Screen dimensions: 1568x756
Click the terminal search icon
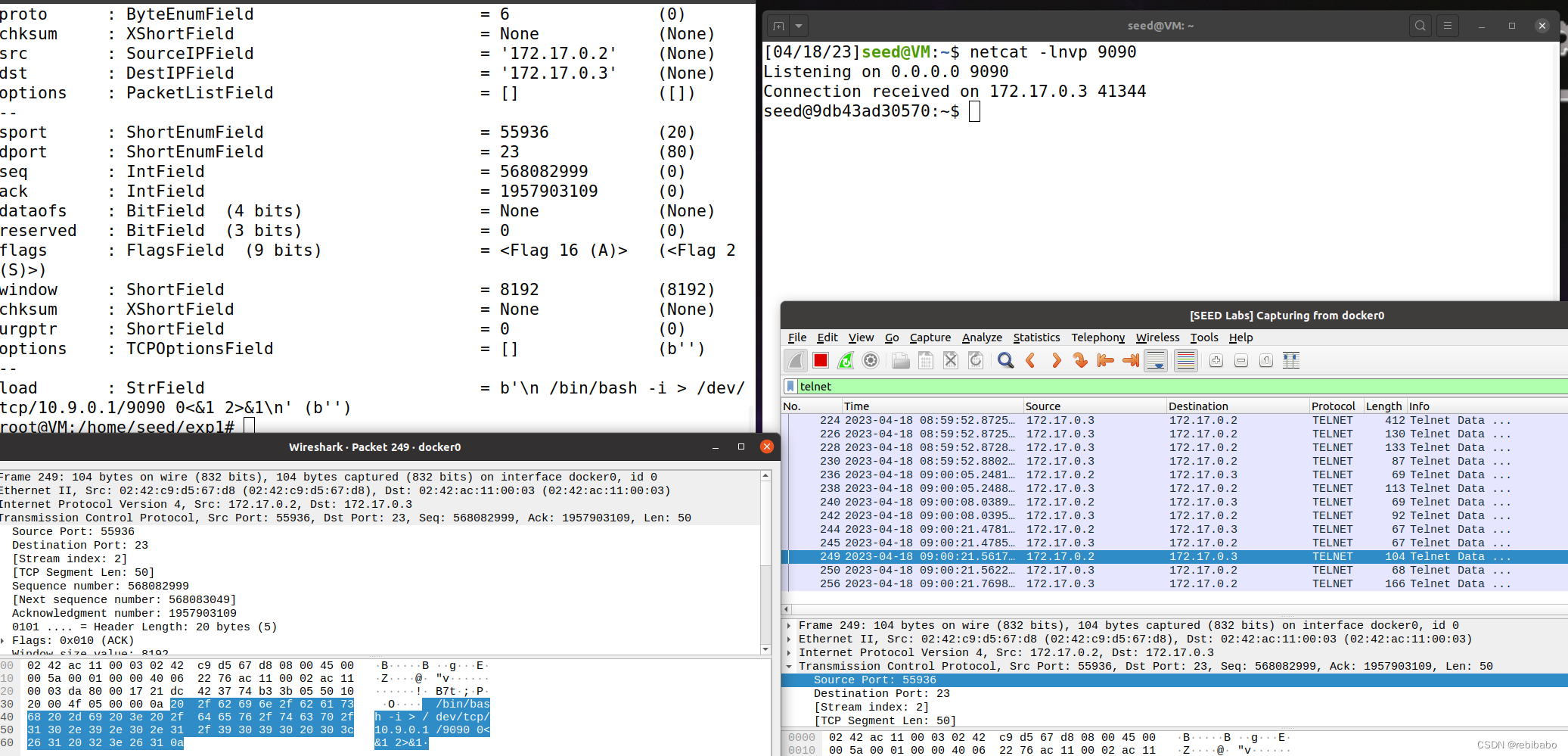pos(1421,26)
